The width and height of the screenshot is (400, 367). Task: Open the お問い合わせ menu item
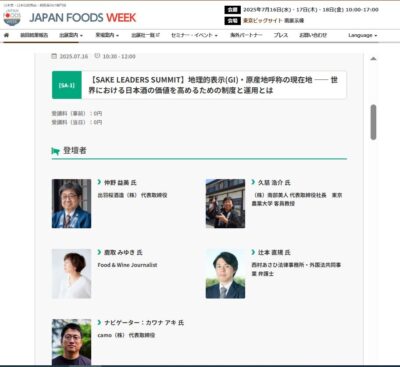pyautogui.click(x=313, y=35)
